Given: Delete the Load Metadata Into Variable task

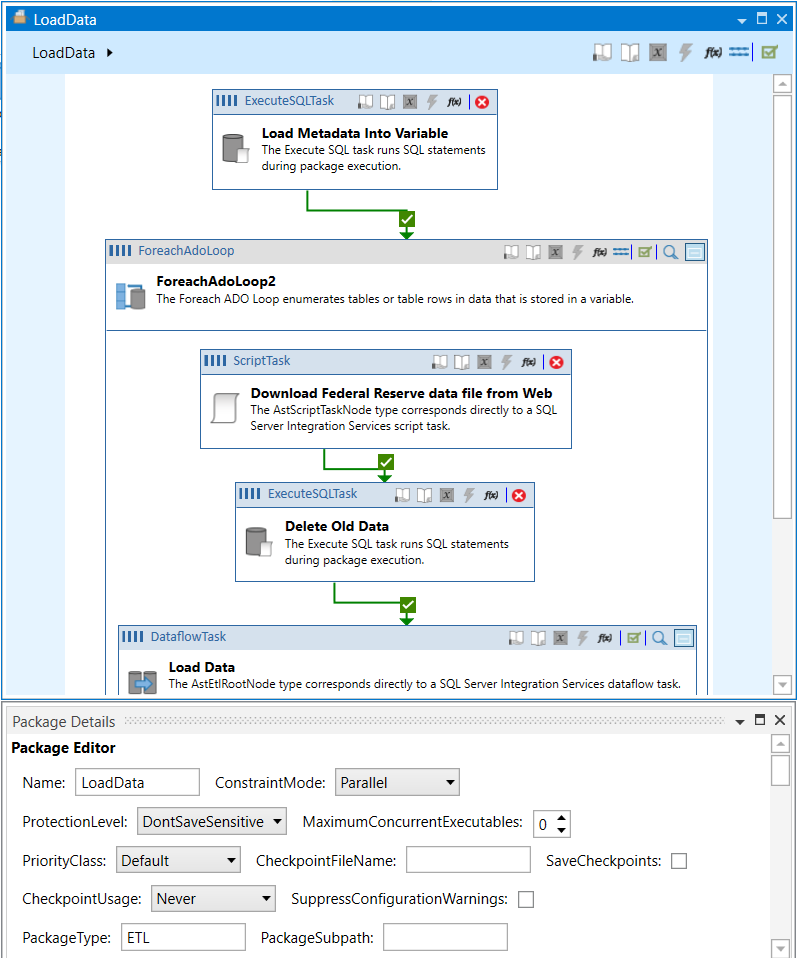Looking at the screenshot, I should tap(482, 102).
